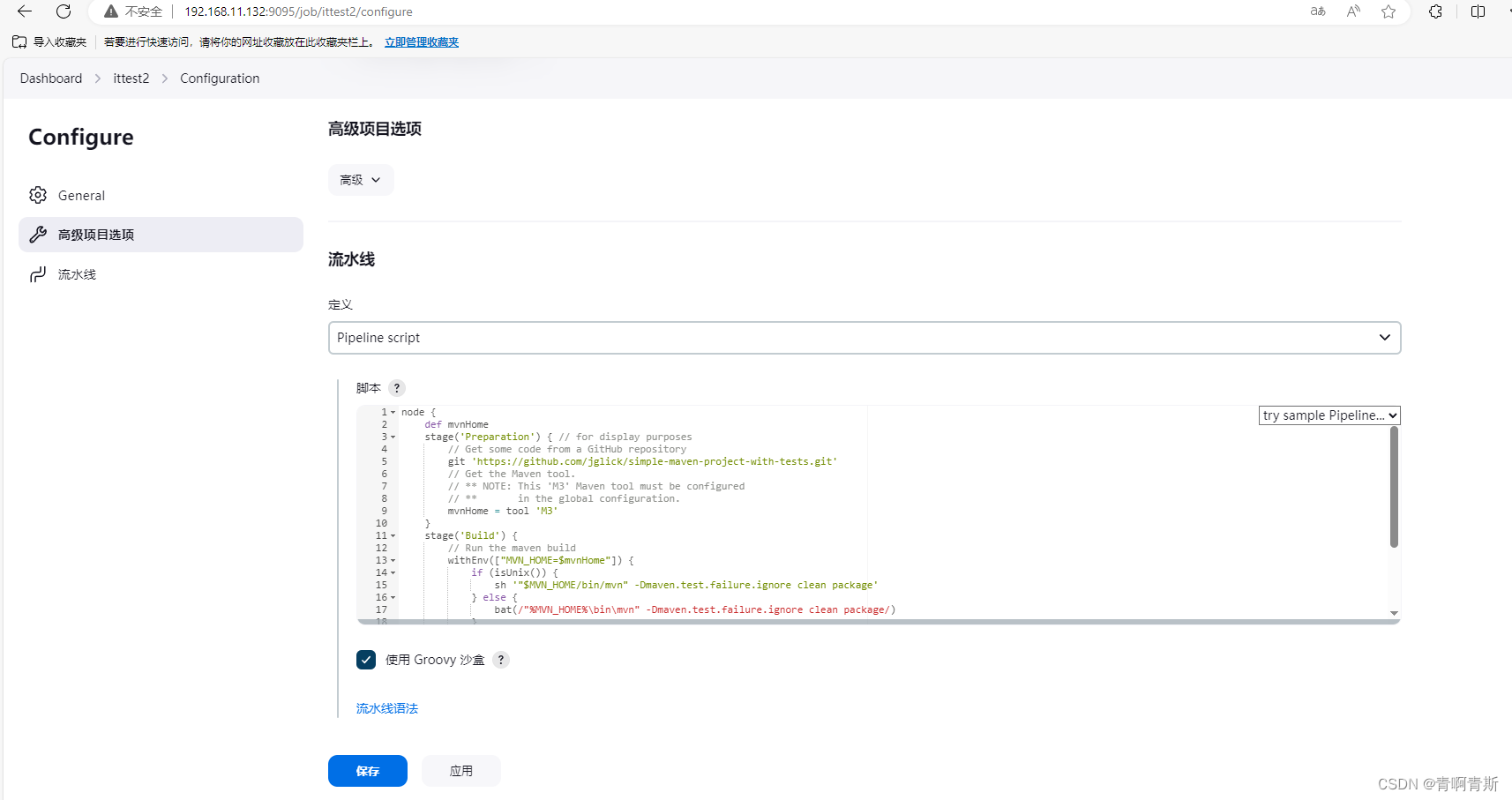
Task: Click the stage('Build') code line
Action: [x=471, y=535]
